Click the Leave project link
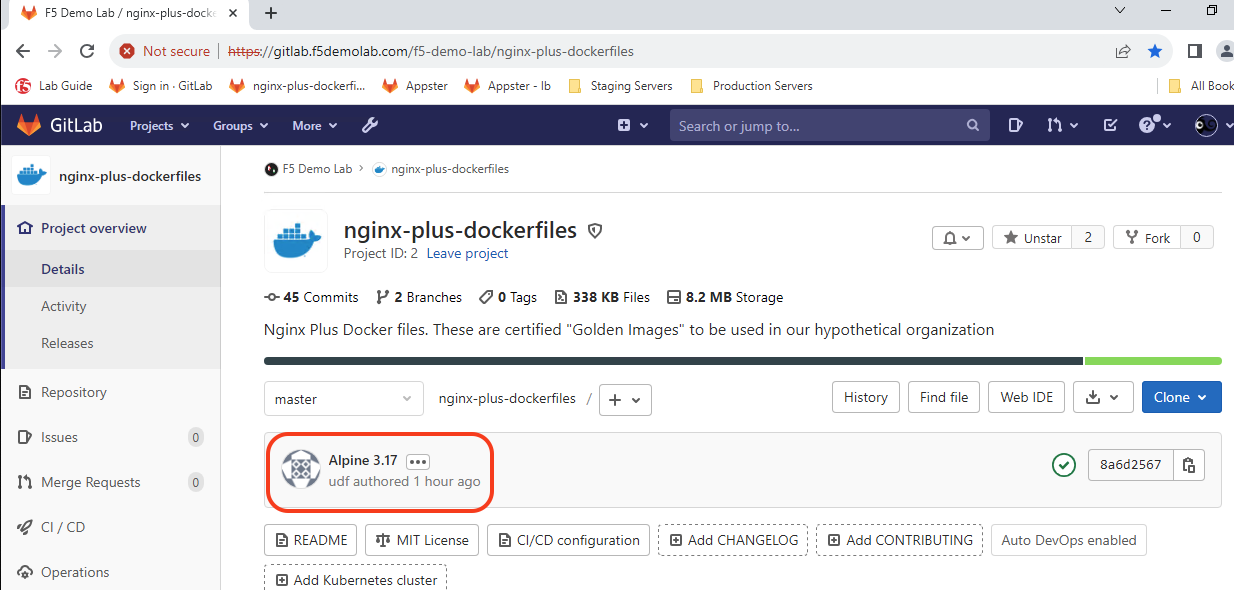This screenshot has height=590, width=1234. [x=467, y=254]
